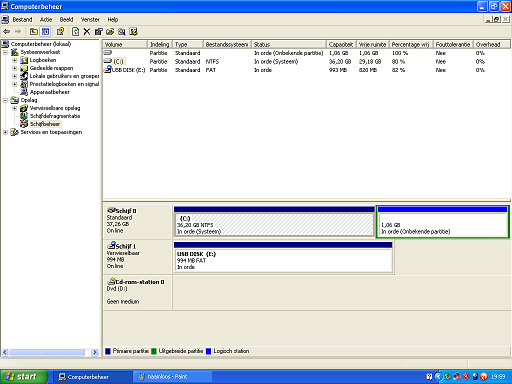Click the Properties toolbar icon

click(x=98, y=32)
